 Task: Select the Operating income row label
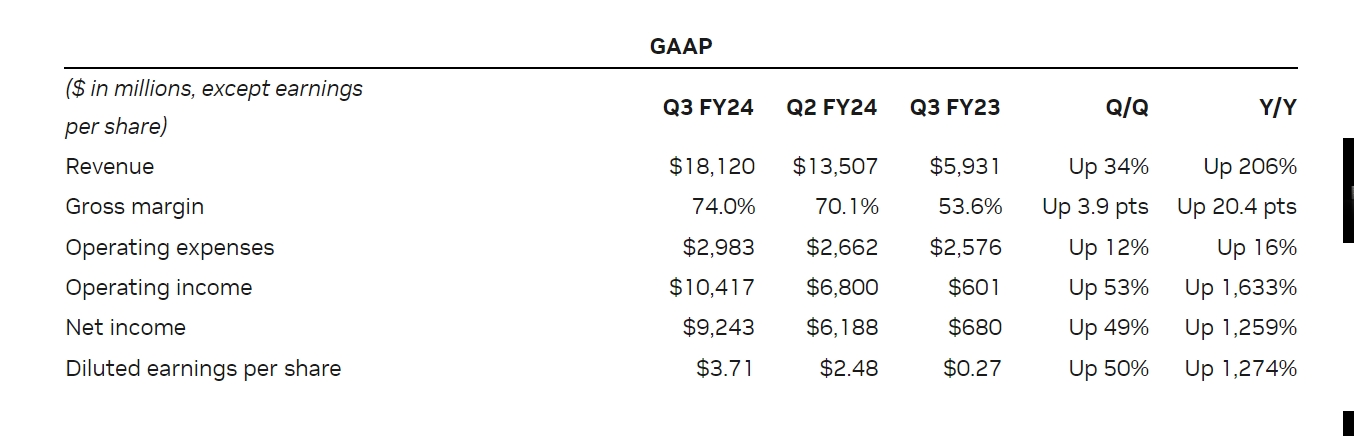pos(159,288)
